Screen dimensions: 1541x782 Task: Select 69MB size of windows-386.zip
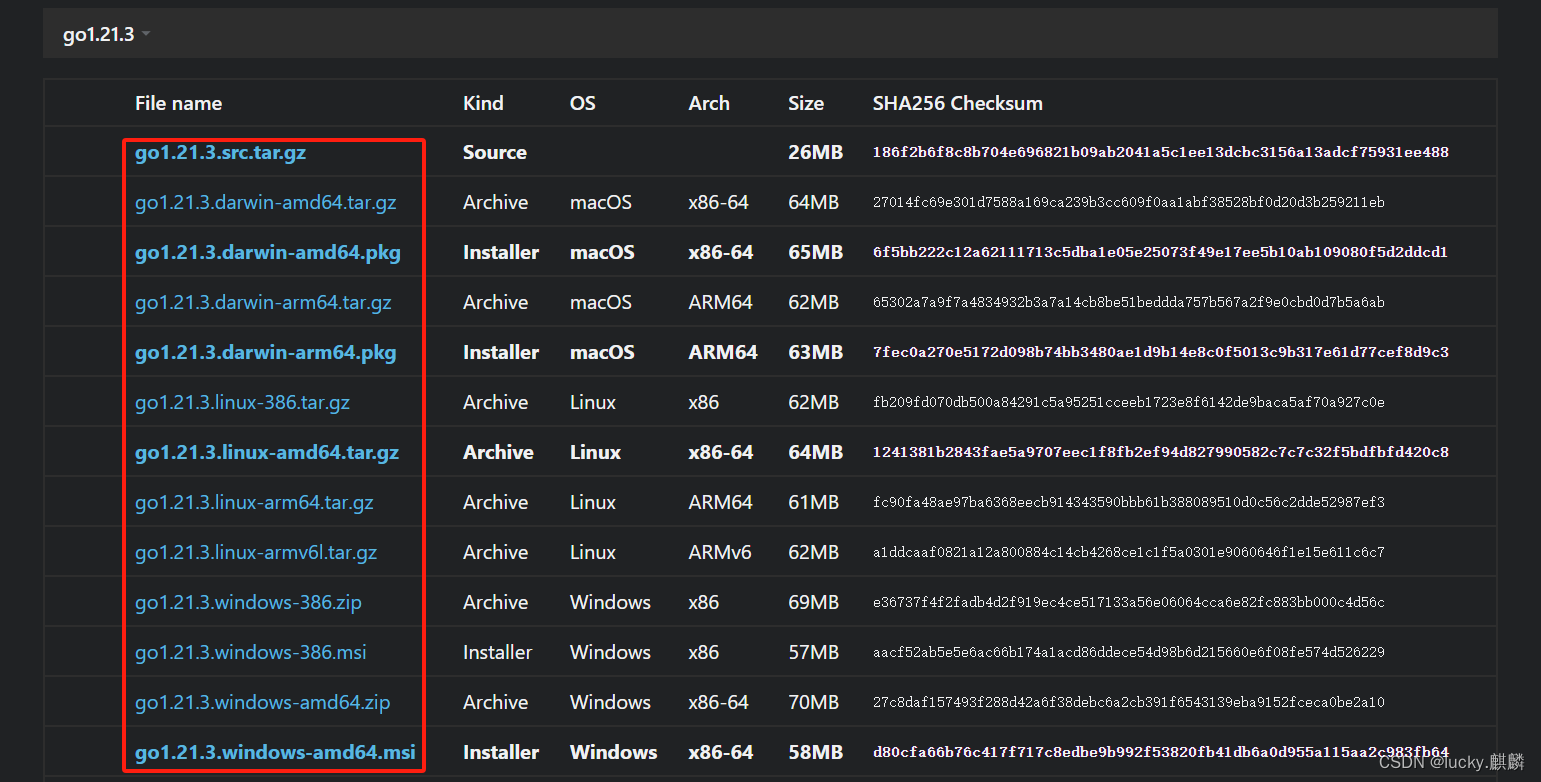tap(814, 603)
